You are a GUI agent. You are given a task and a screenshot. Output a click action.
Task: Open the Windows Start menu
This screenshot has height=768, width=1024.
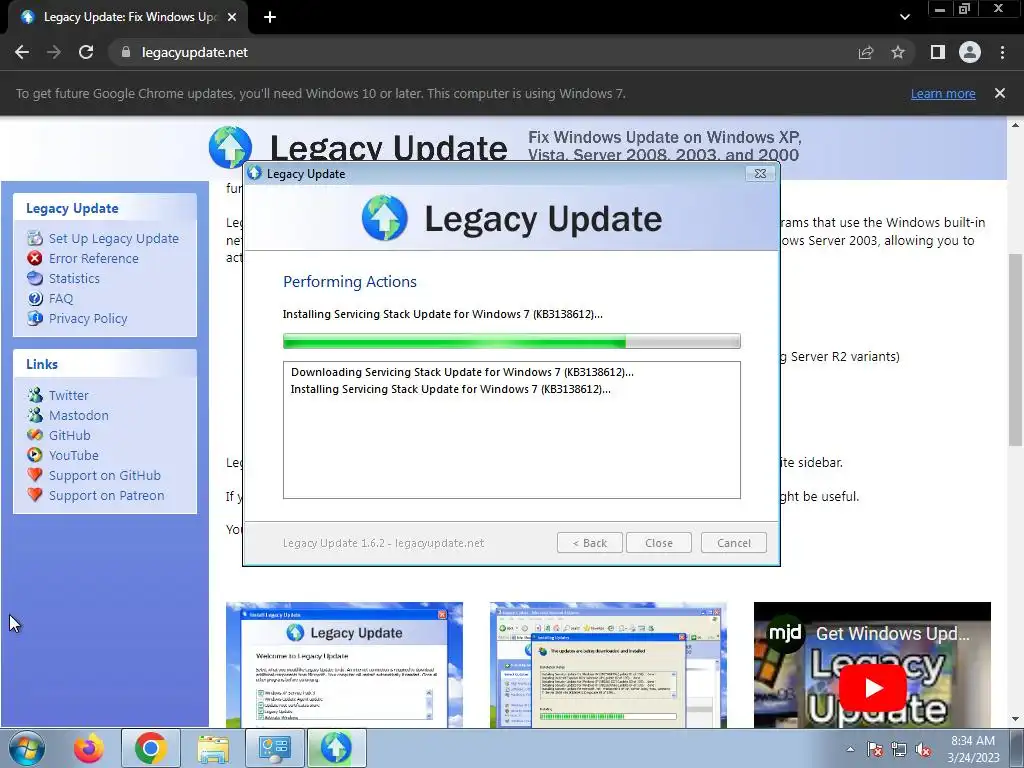(27, 748)
